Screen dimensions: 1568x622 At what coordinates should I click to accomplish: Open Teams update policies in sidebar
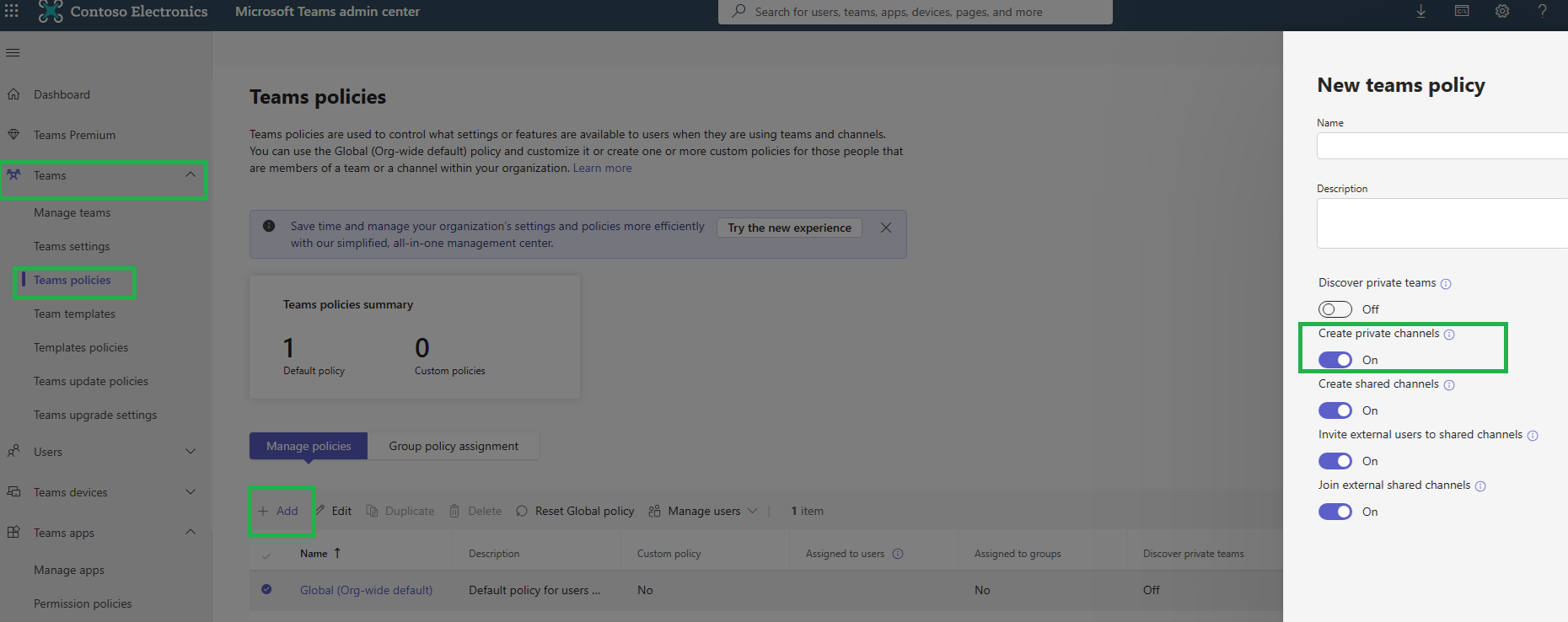click(91, 381)
